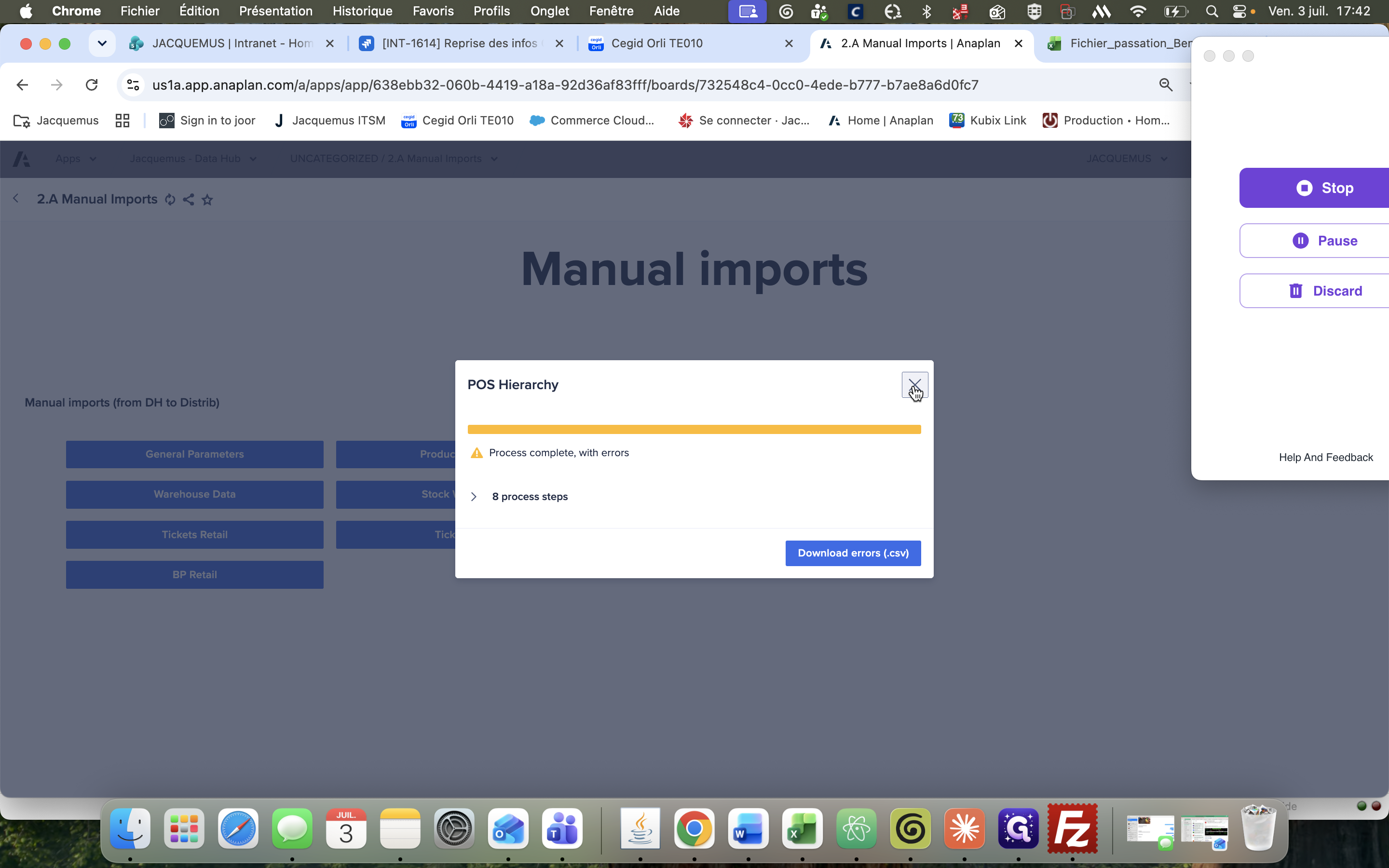1389x868 pixels.
Task: Open Home Anaplan bookmark
Action: tap(881, 121)
